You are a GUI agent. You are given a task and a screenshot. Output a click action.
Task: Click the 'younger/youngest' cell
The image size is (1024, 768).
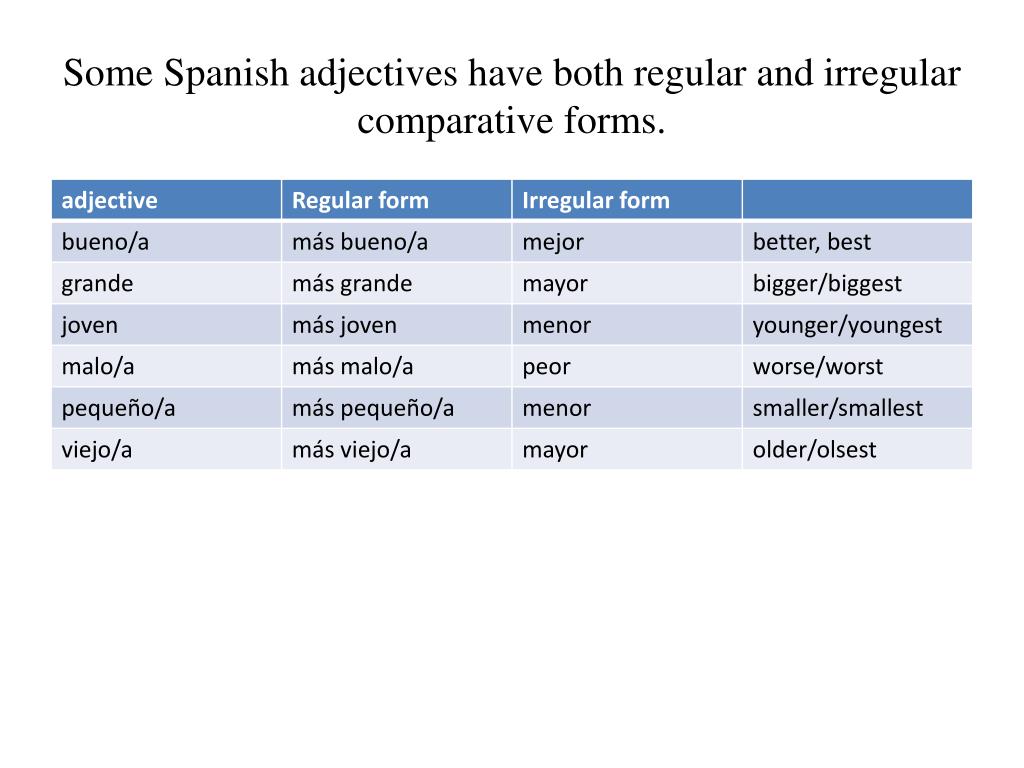point(857,325)
